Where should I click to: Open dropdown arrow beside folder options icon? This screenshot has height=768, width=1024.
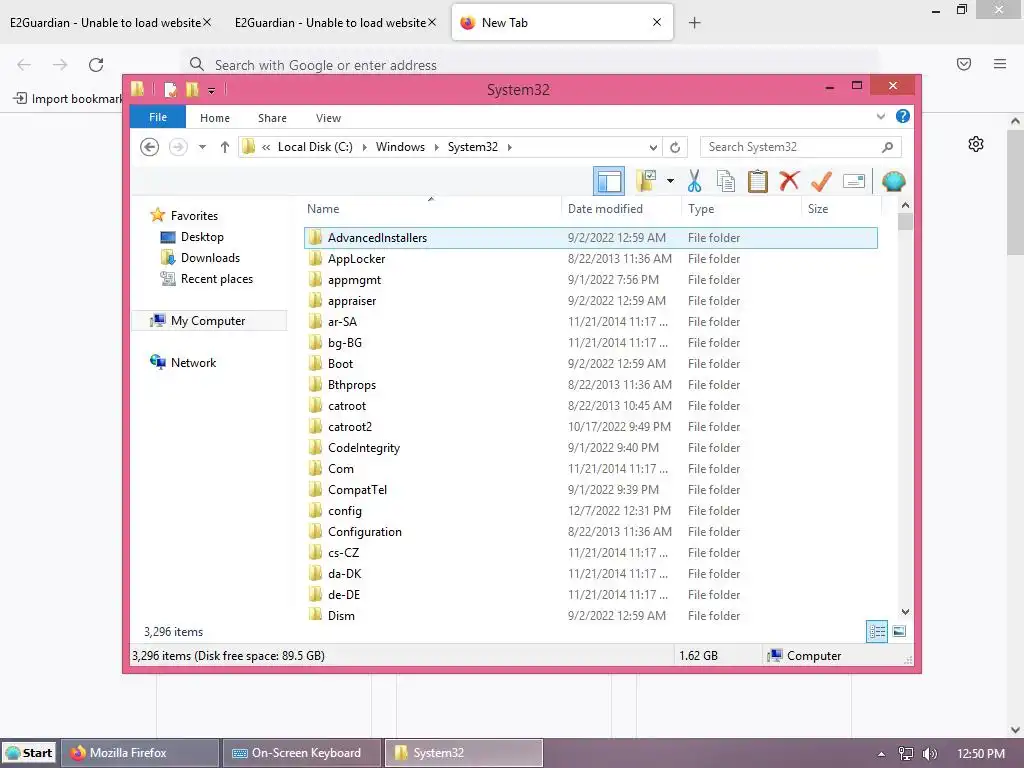pos(670,181)
